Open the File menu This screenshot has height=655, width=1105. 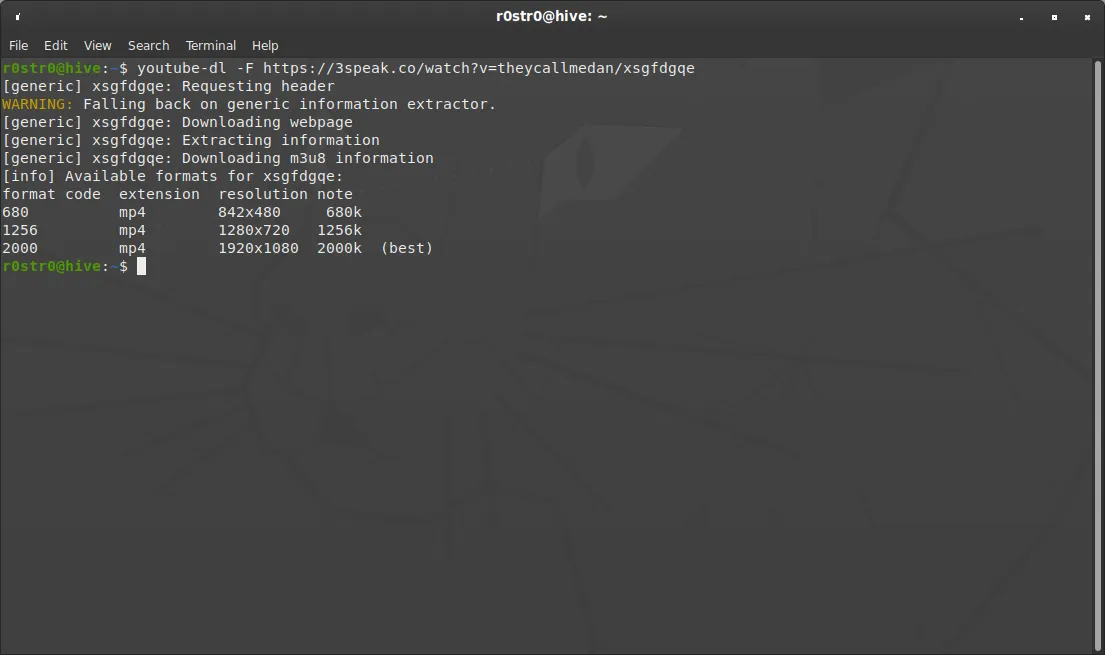(x=18, y=45)
